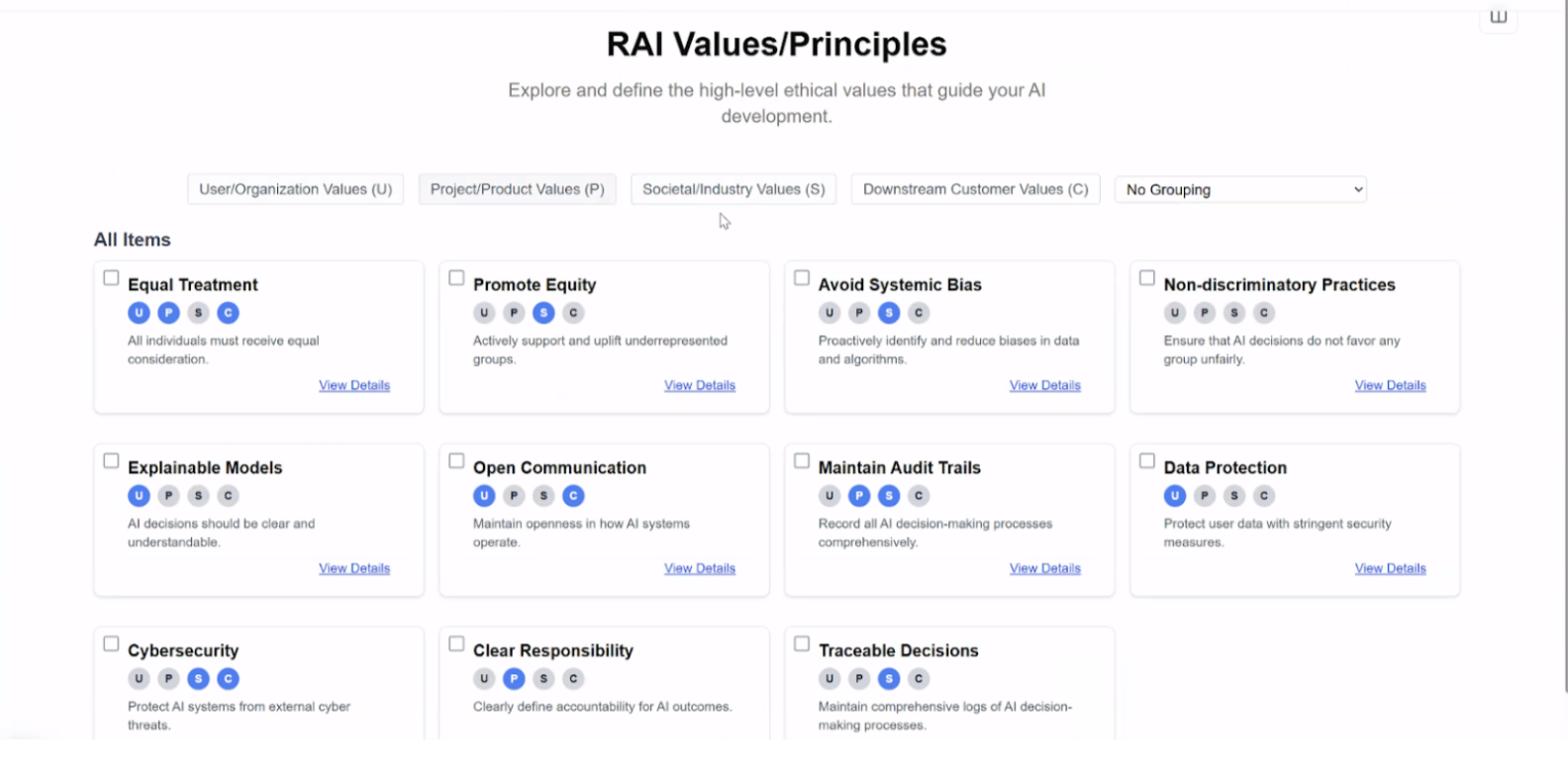Click the P badge on Maintain Audit Trails
Viewport: 1568px width, 759px height.
click(859, 496)
